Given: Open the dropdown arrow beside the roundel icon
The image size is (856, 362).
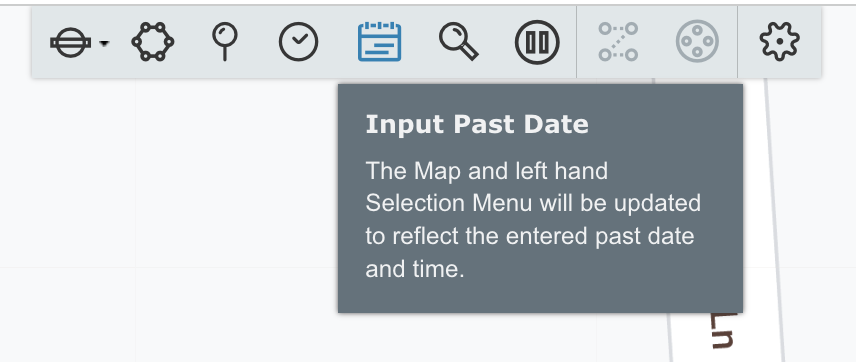Looking at the screenshot, I should (x=104, y=43).
